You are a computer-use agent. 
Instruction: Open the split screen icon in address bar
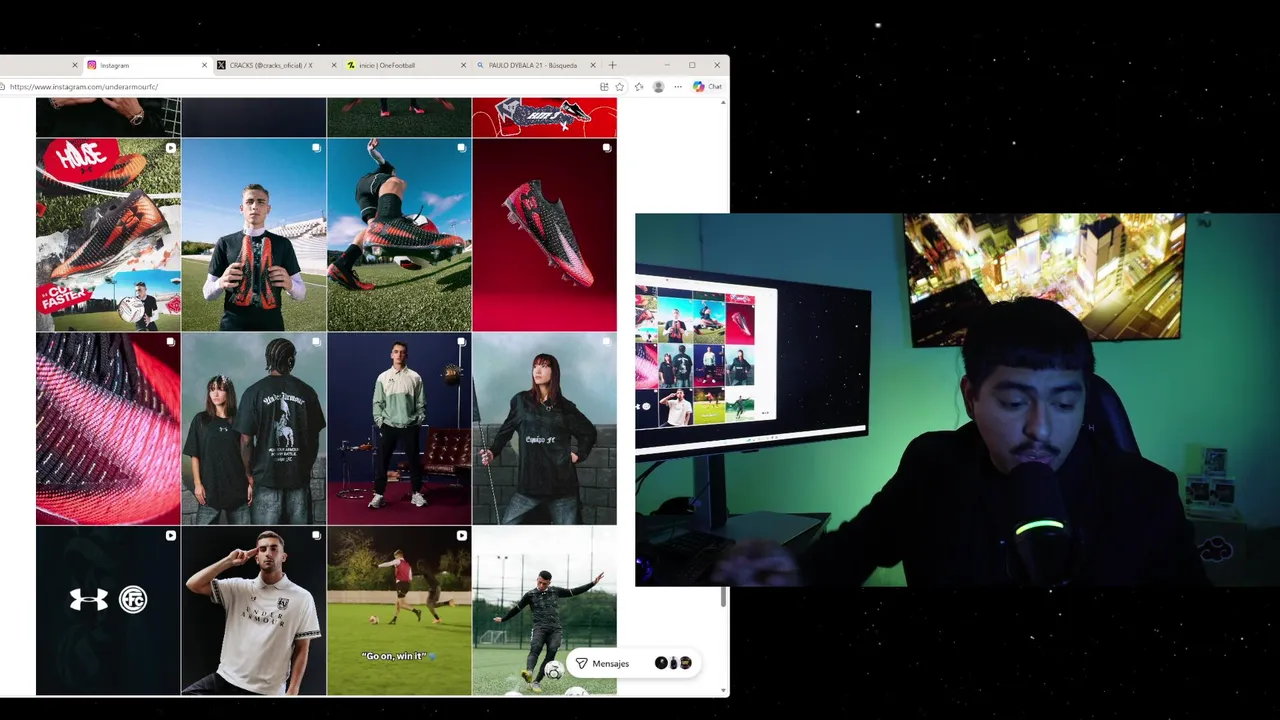pyautogui.click(x=604, y=87)
